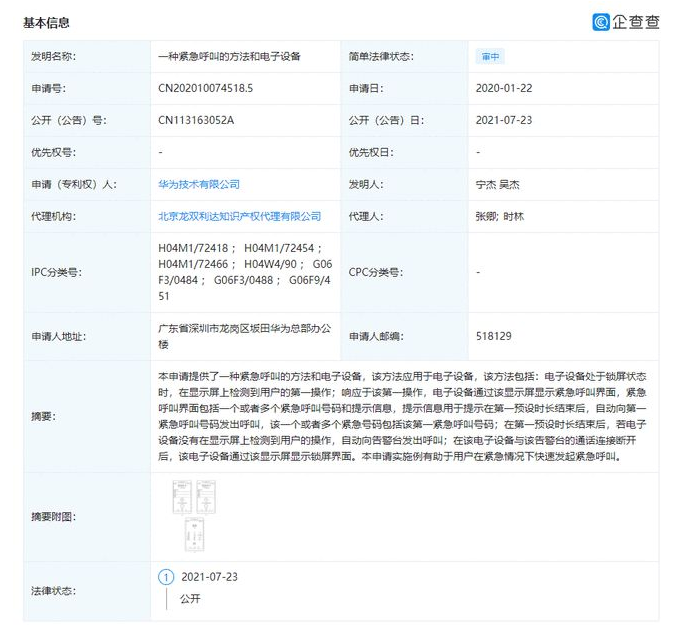Click the patent title 一种紧急呼叫的方法和电子设备
This screenshot has height=634, width=699.
[x=228, y=57]
